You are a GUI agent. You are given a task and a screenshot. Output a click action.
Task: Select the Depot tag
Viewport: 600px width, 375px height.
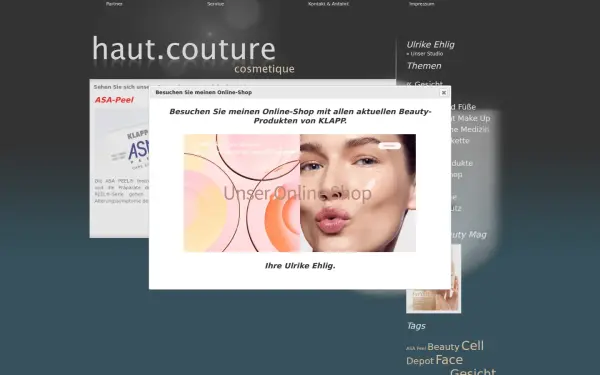pos(420,361)
